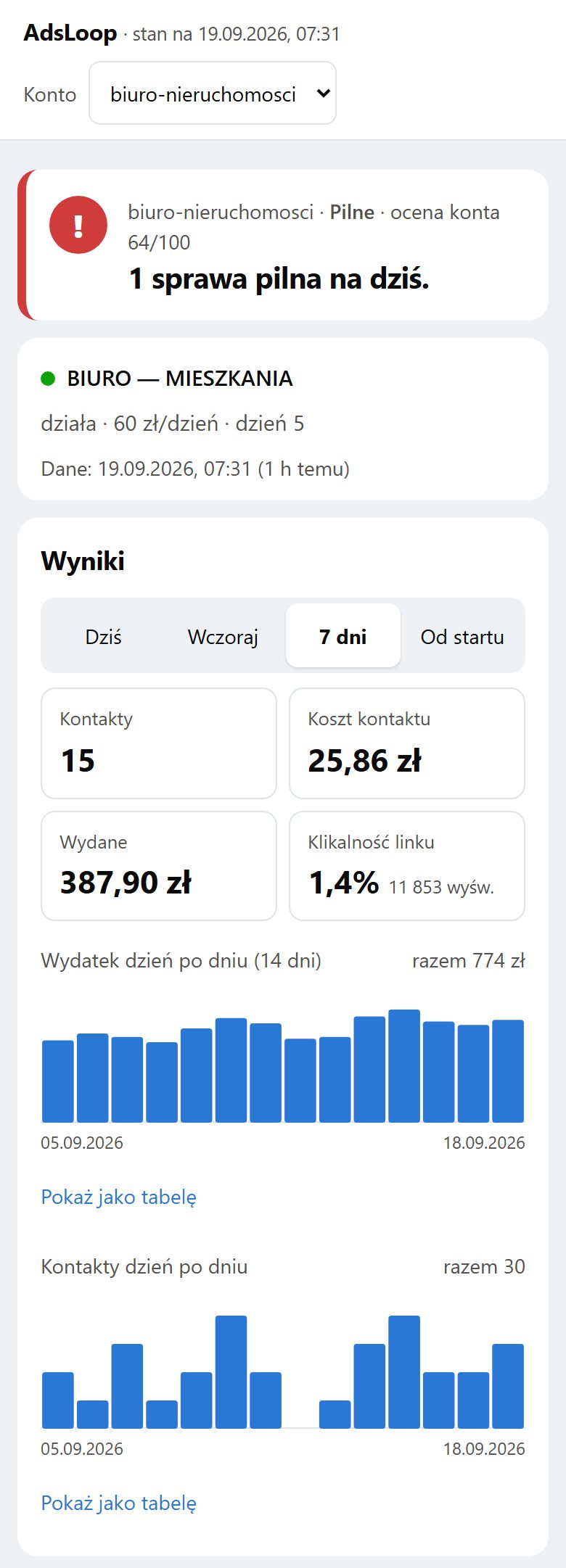Click the Wyniki section heading
The image size is (566, 1568).
pos(83,561)
